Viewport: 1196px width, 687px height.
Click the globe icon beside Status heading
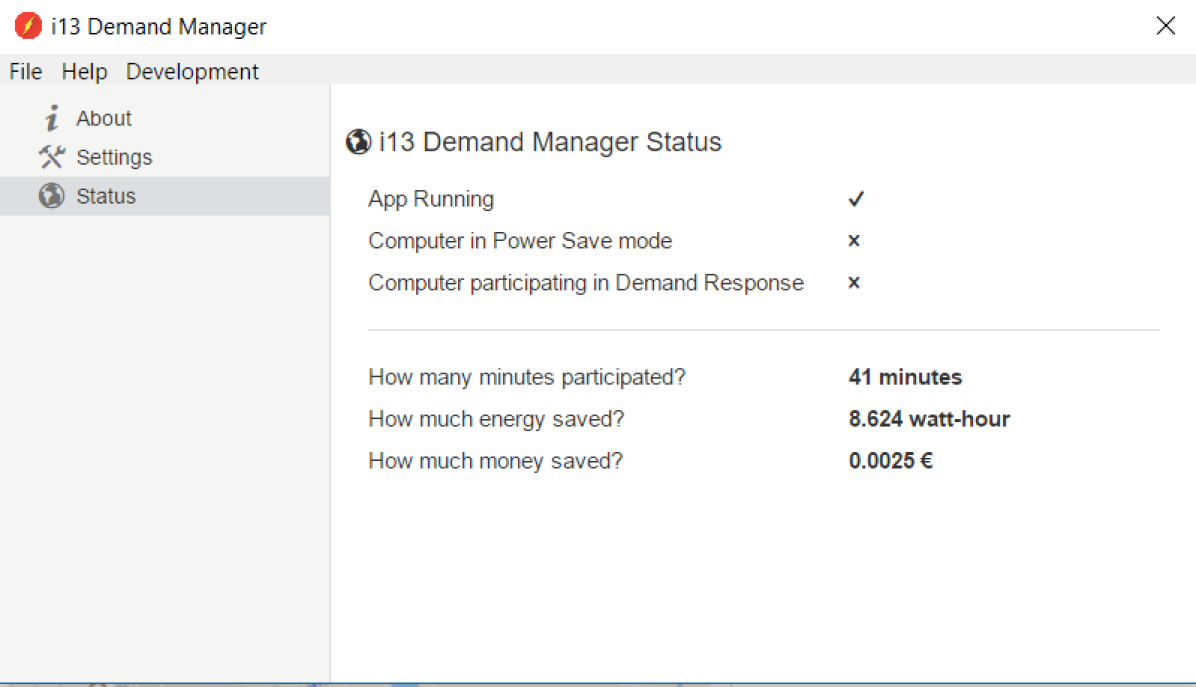pos(358,142)
